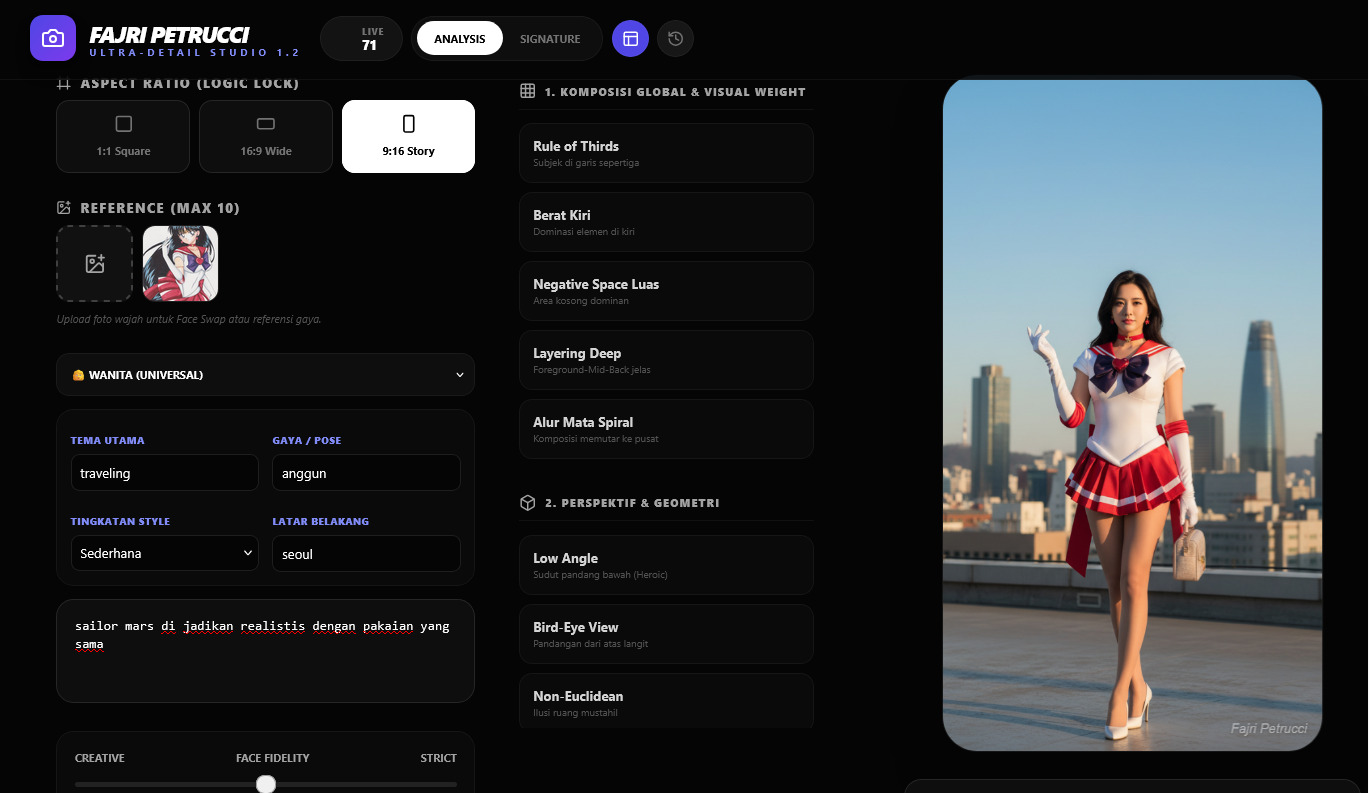This screenshot has height=793, width=1369.
Task: Switch to the Analysis tab
Action: [460, 39]
